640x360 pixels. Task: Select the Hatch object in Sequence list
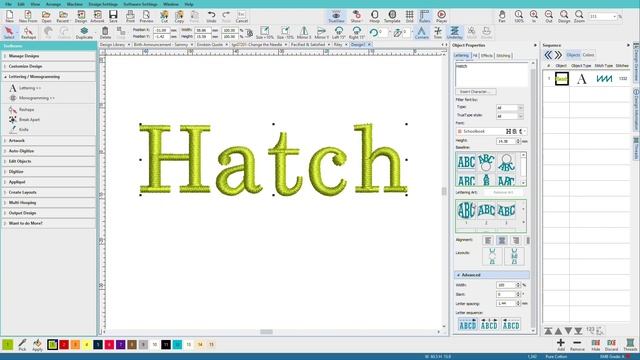coord(562,79)
